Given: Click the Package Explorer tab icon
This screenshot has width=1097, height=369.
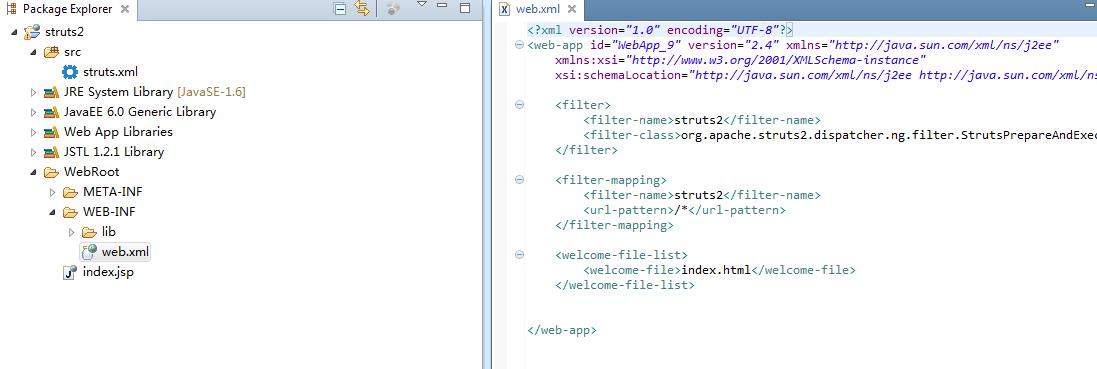Looking at the screenshot, I should click(12, 9).
